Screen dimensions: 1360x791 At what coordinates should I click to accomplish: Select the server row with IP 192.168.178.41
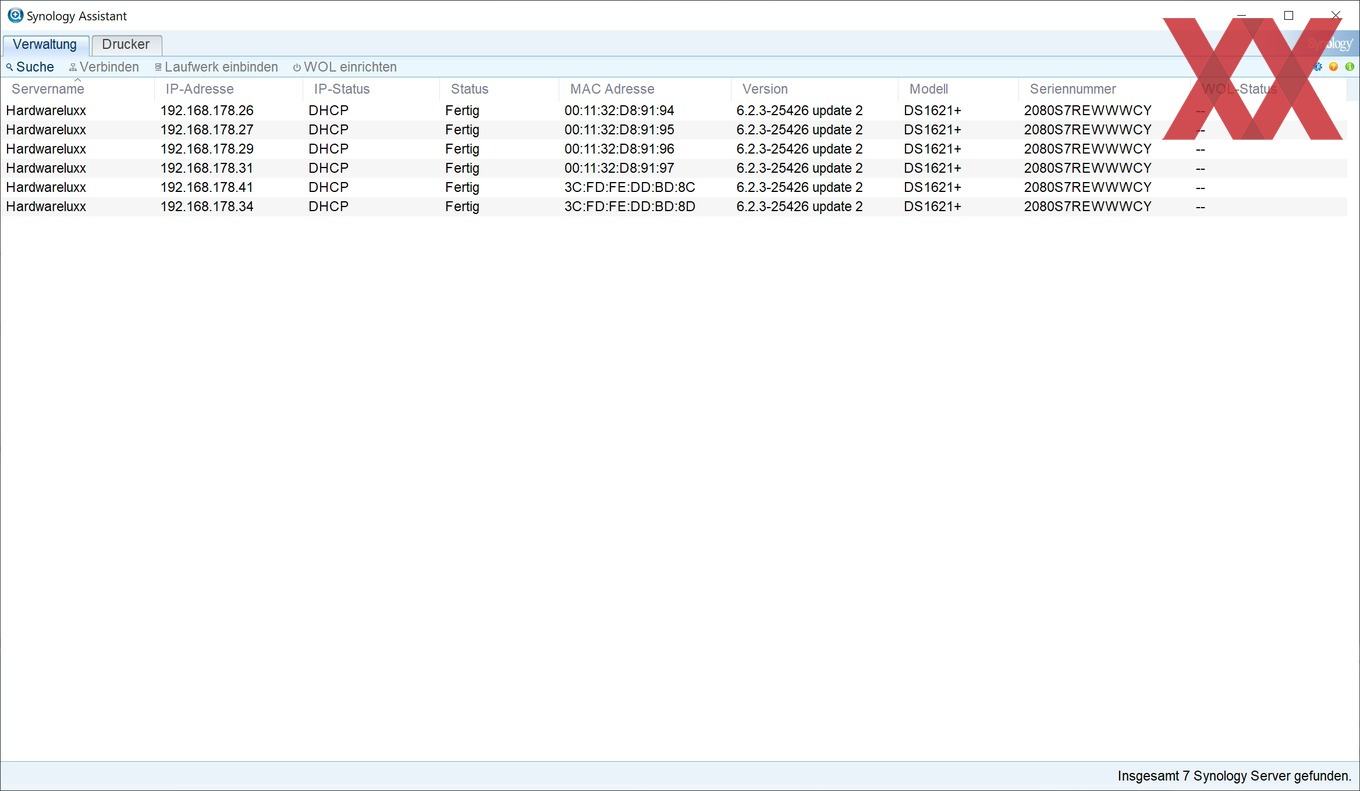(x=674, y=187)
